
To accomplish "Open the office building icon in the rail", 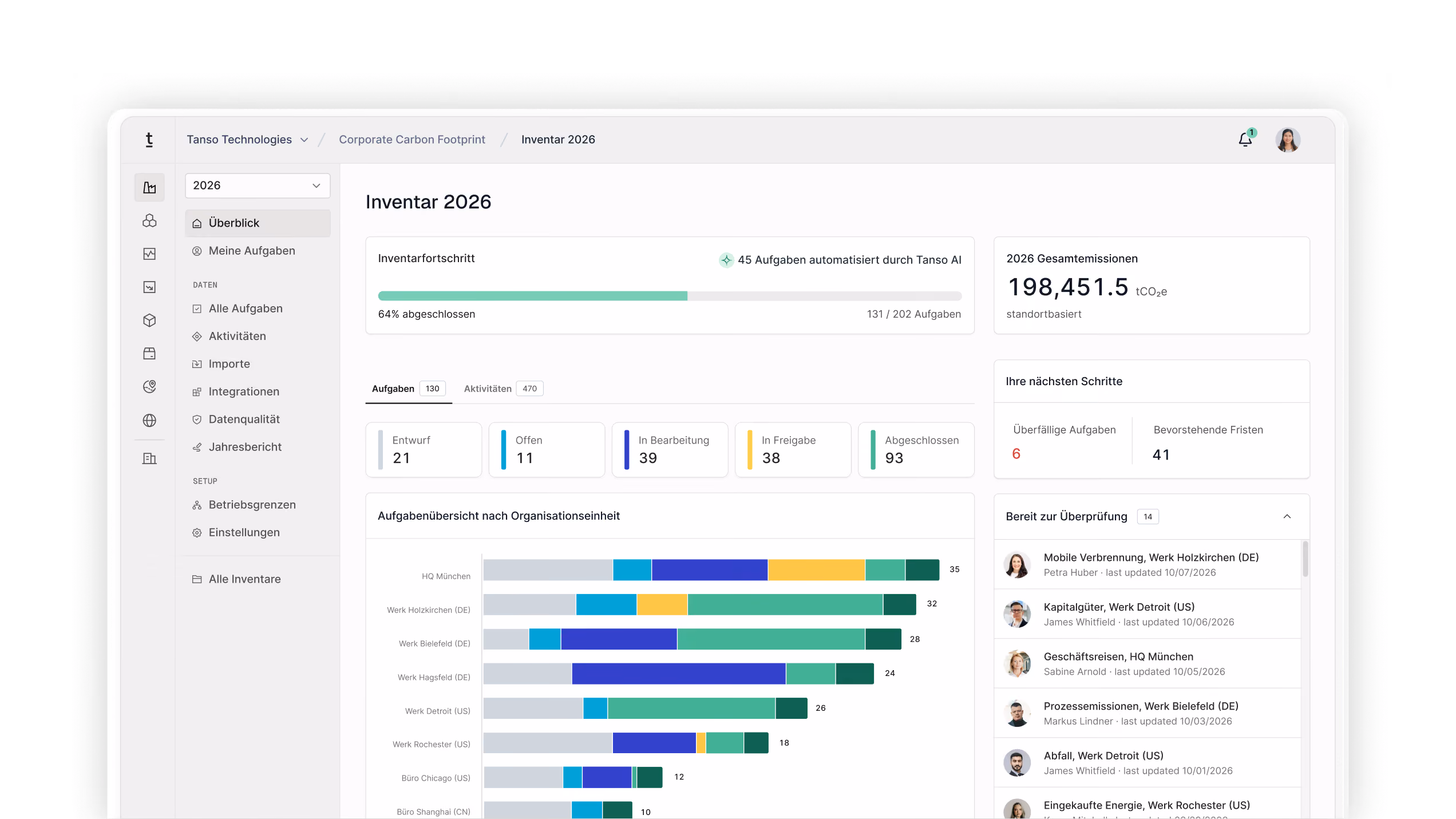I will [149, 458].
